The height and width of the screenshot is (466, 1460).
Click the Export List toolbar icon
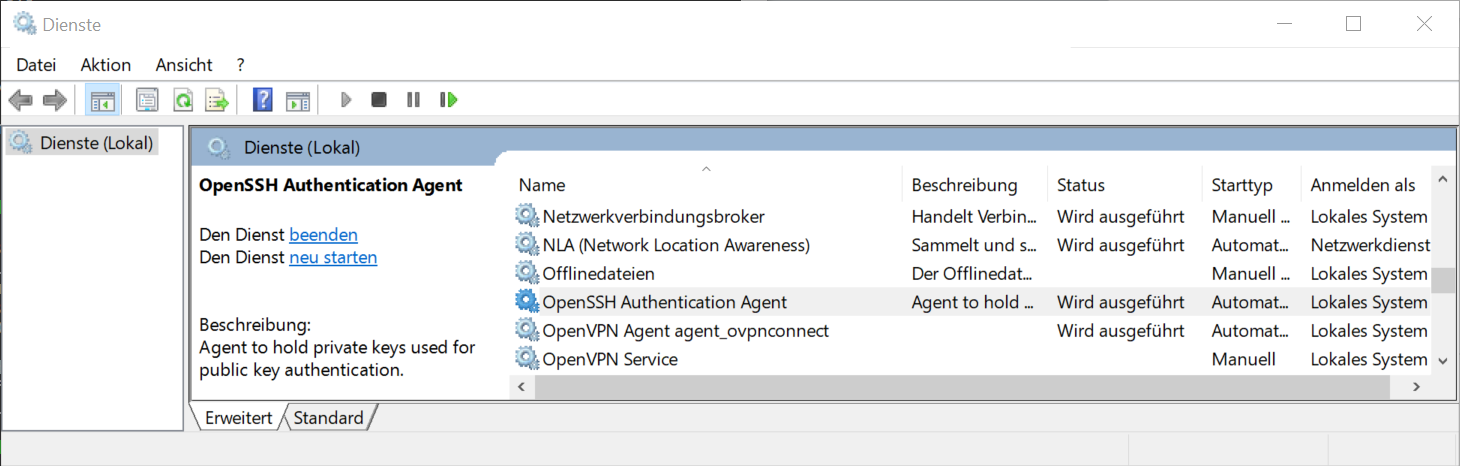coord(217,100)
